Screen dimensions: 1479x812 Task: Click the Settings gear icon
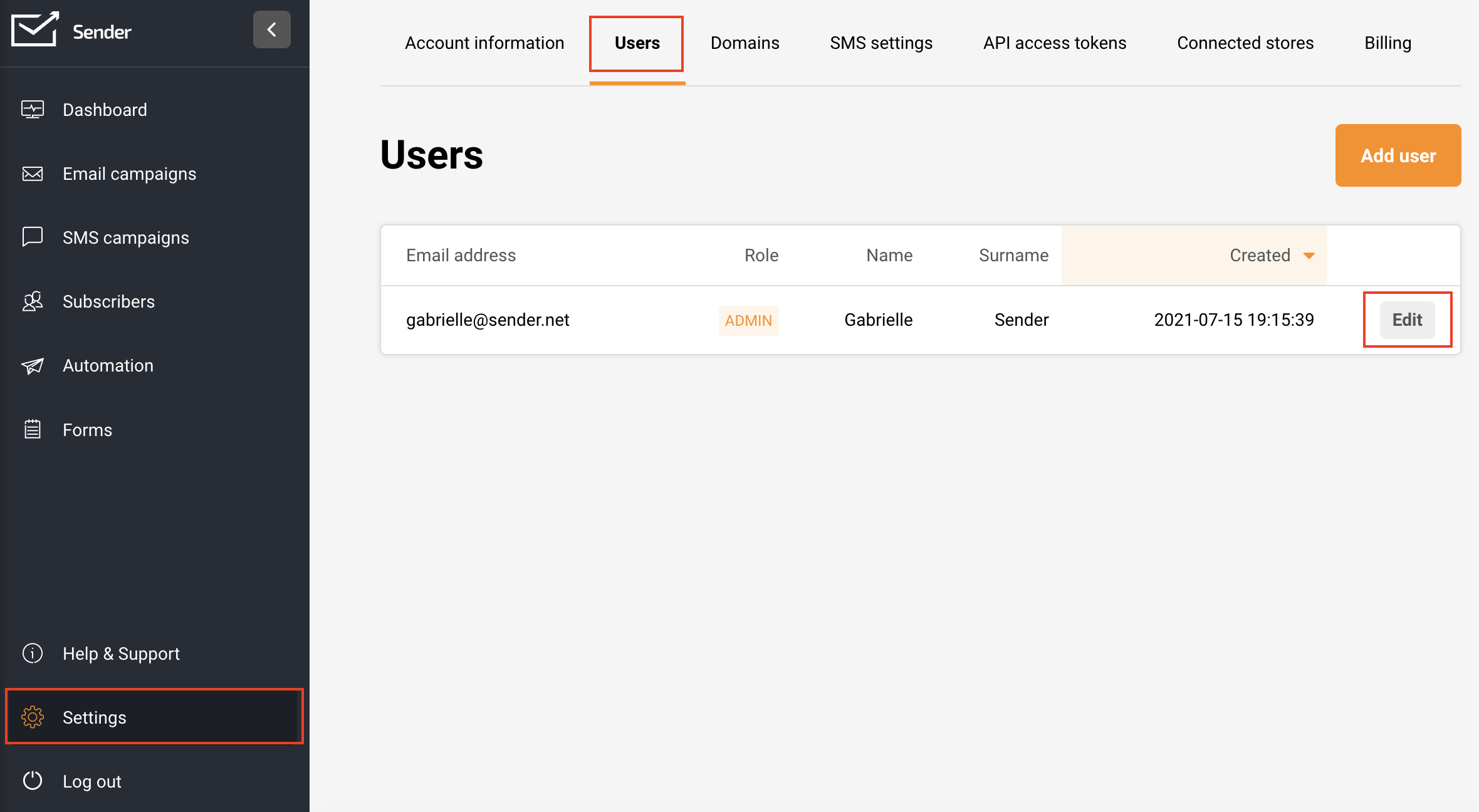pyautogui.click(x=33, y=717)
